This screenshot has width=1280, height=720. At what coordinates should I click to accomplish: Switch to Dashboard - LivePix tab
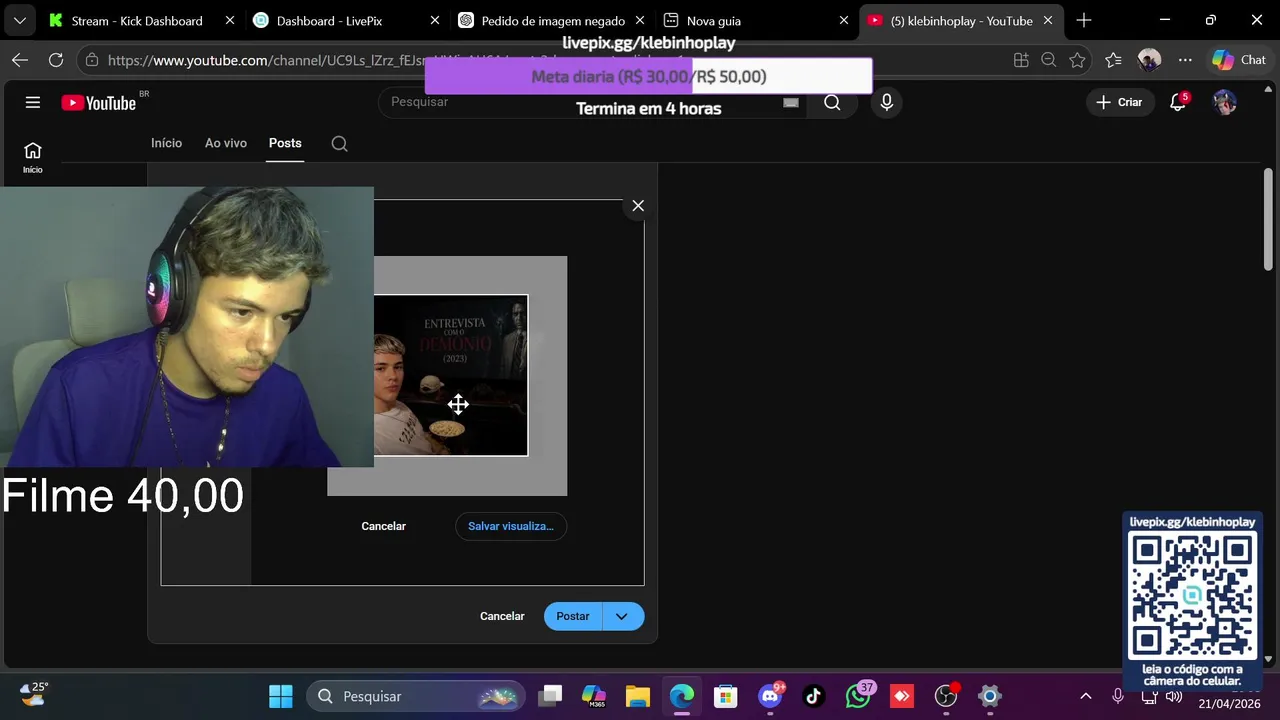[332, 20]
